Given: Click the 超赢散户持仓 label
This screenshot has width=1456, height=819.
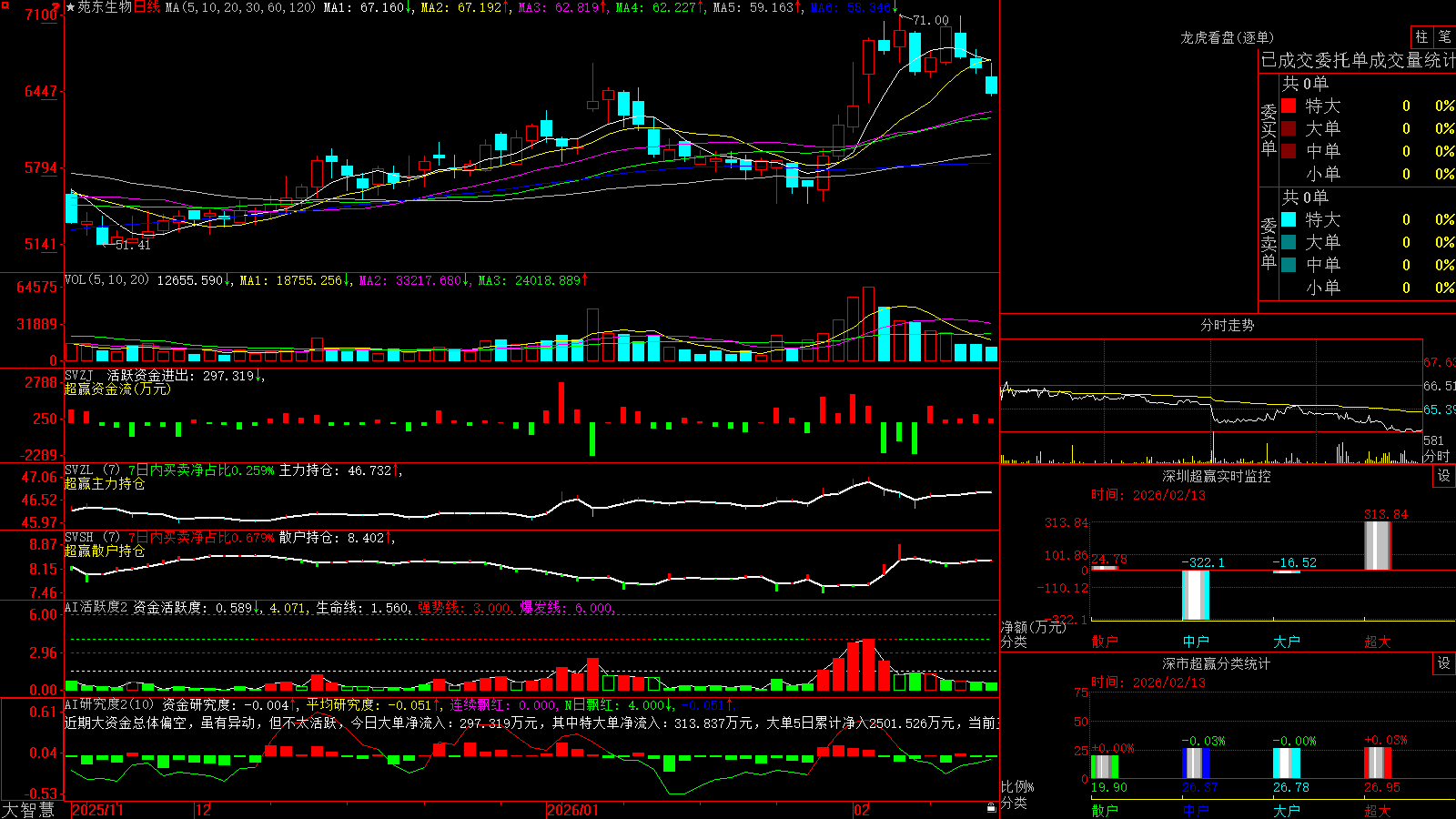Looking at the screenshot, I should (x=105, y=551).
